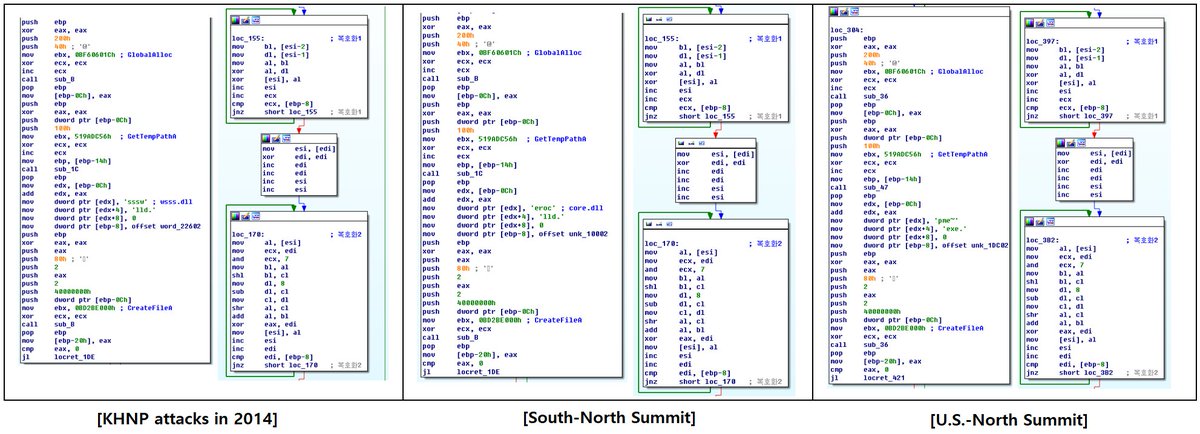Click "short loc_155" in South-North panel

tap(707, 116)
